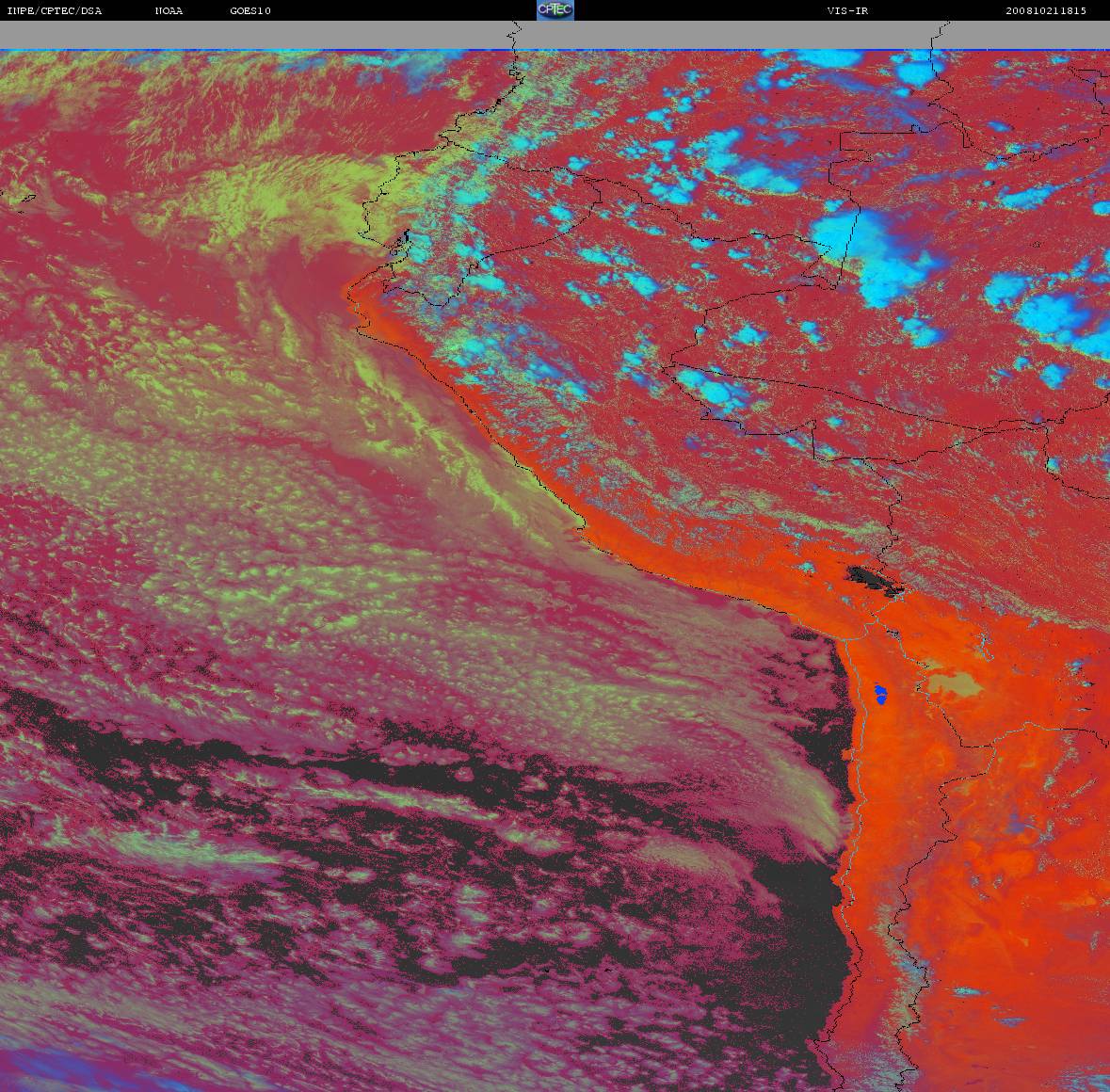
Task: Click the 200810211815 timestamp
Action: click(x=1046, y=10)
